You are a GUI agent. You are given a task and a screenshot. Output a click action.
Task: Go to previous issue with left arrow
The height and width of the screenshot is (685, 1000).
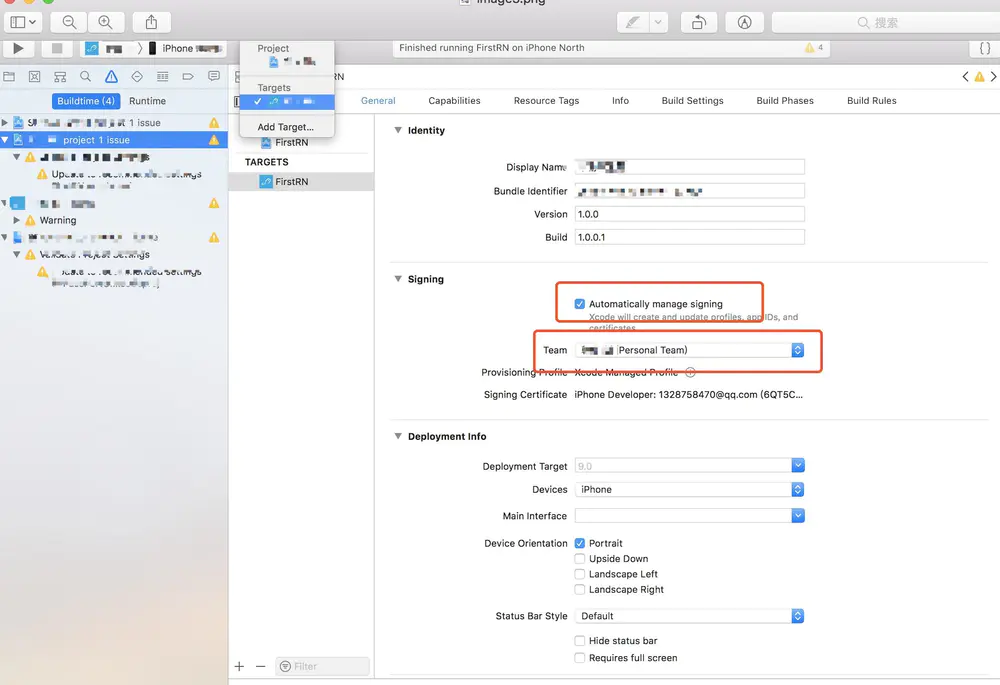click(x=966, y=77)
